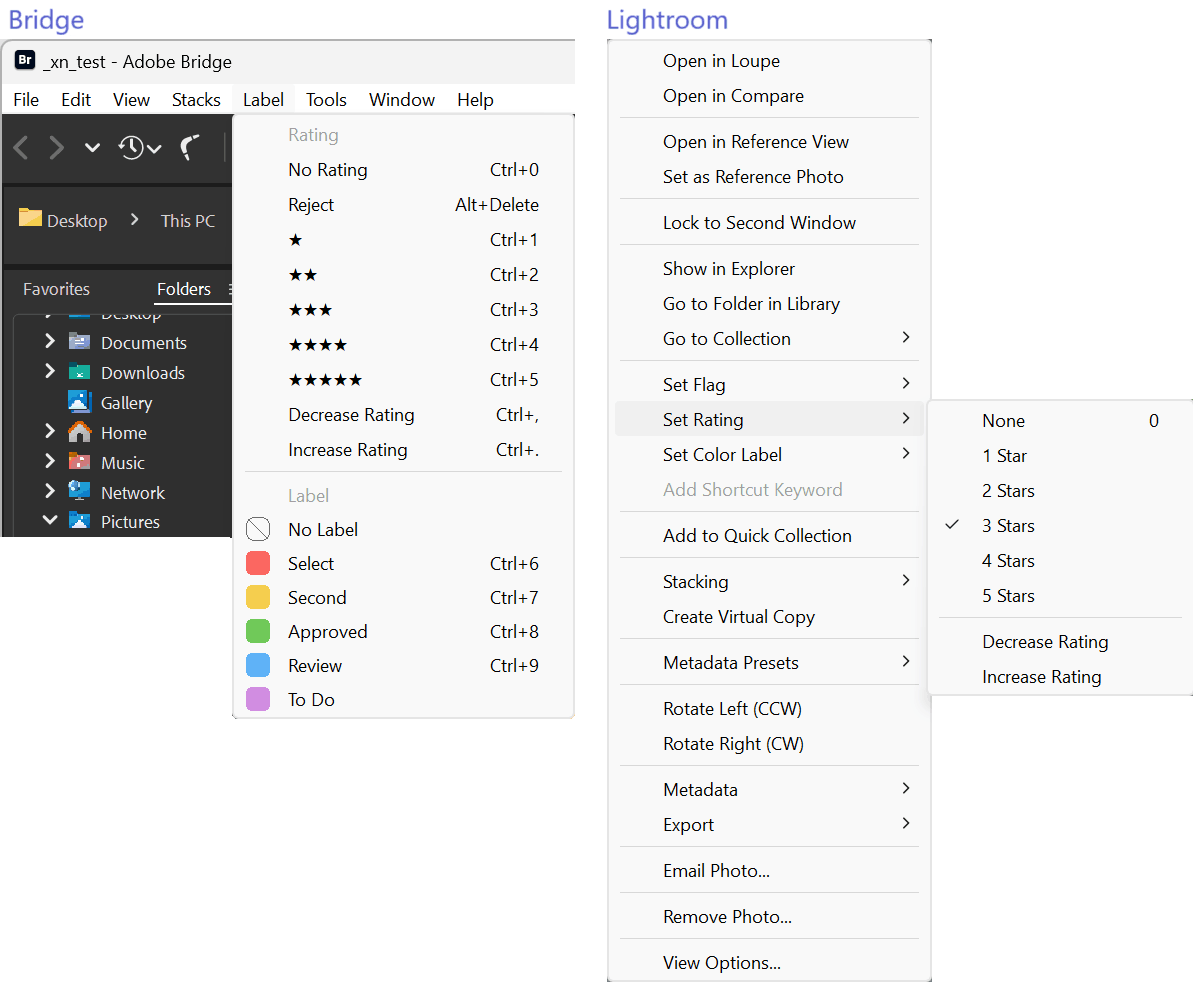Click the boomerang return icon in Bridge
Image resolution: width=1193 pixels, height=982 pixels.
pos(189,148)
